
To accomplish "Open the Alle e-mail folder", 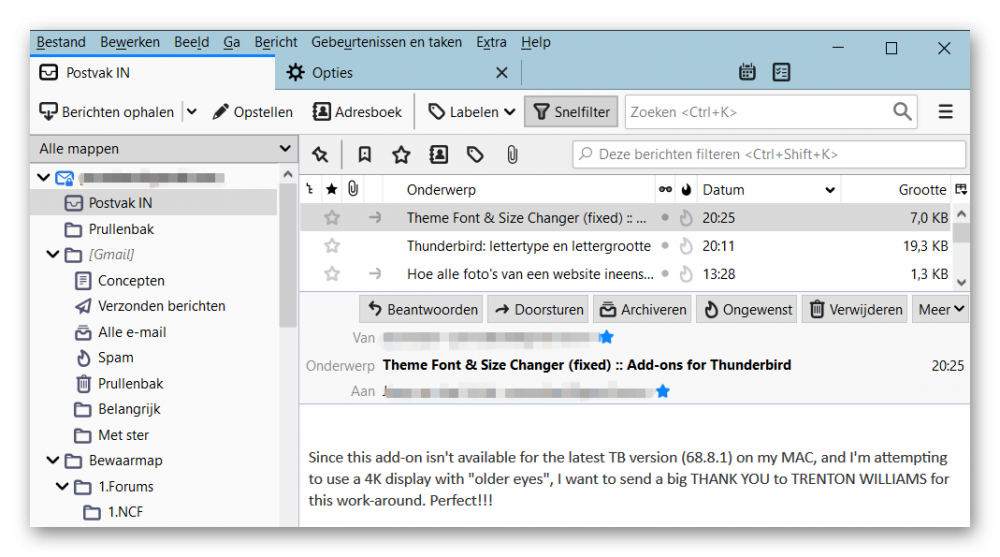I will [131, 332].
